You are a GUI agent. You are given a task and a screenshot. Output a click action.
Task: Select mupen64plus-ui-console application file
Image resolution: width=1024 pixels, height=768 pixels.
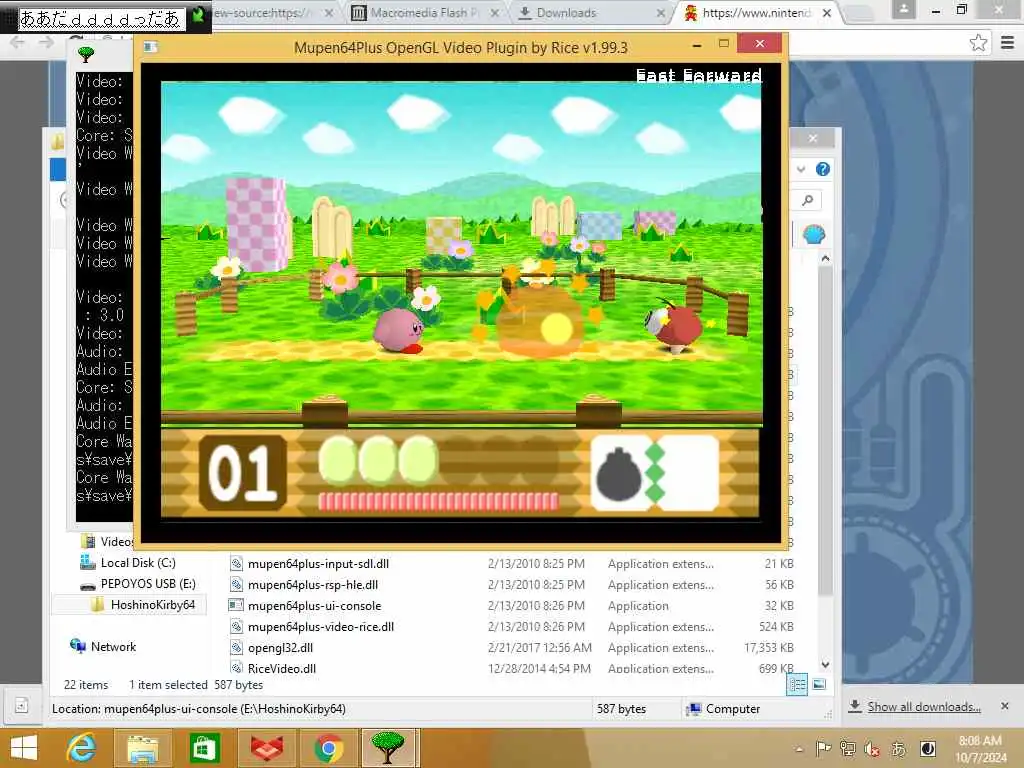pos(314,605)
